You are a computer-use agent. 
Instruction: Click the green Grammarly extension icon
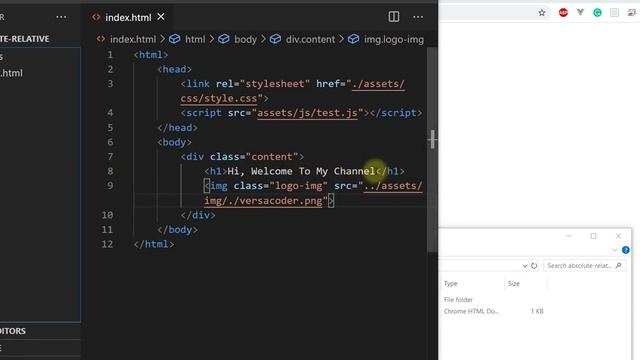[597, 13]
